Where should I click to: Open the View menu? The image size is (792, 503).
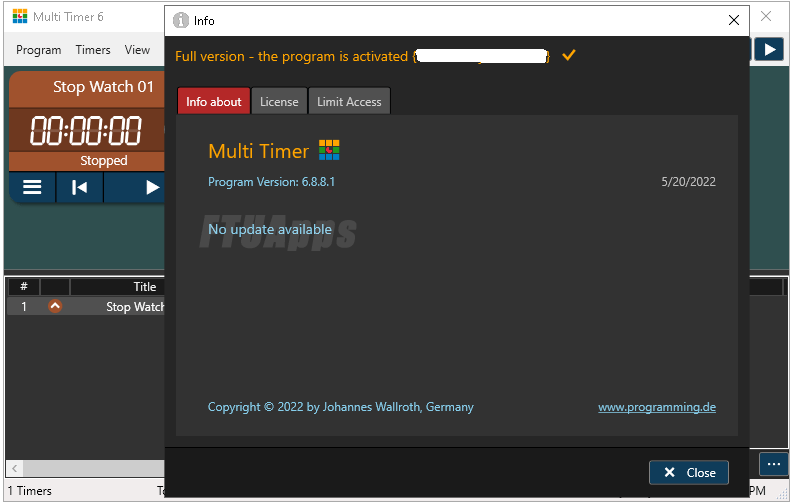[x=137, y=50]
